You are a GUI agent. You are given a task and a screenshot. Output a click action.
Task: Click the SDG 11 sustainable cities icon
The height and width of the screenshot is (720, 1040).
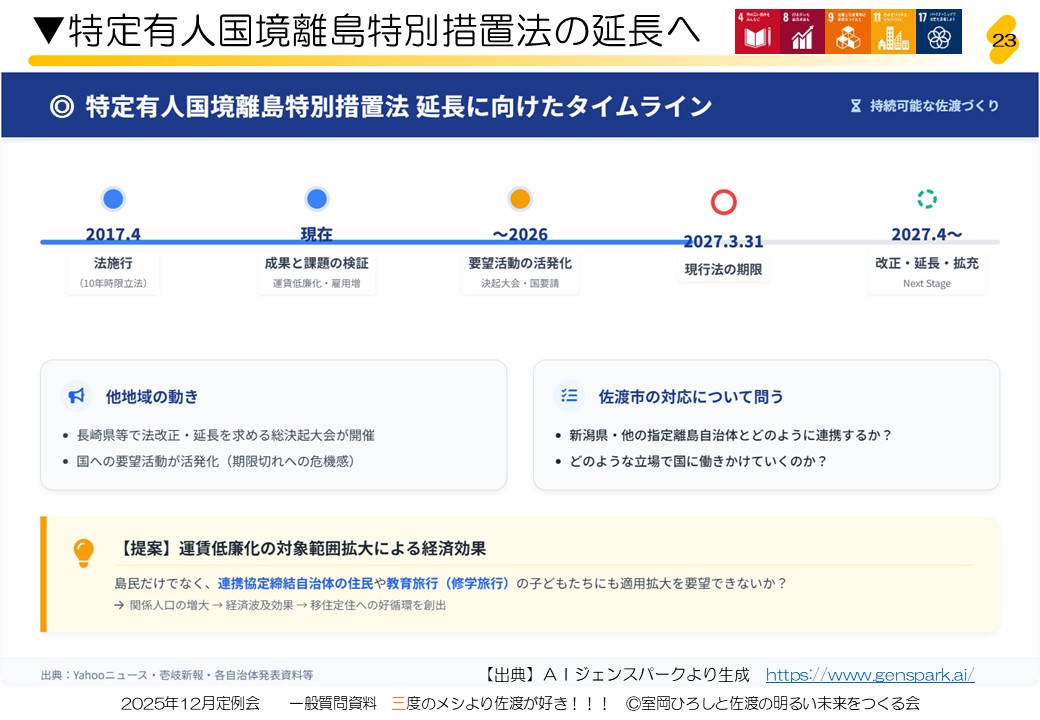tap(892, 31)
